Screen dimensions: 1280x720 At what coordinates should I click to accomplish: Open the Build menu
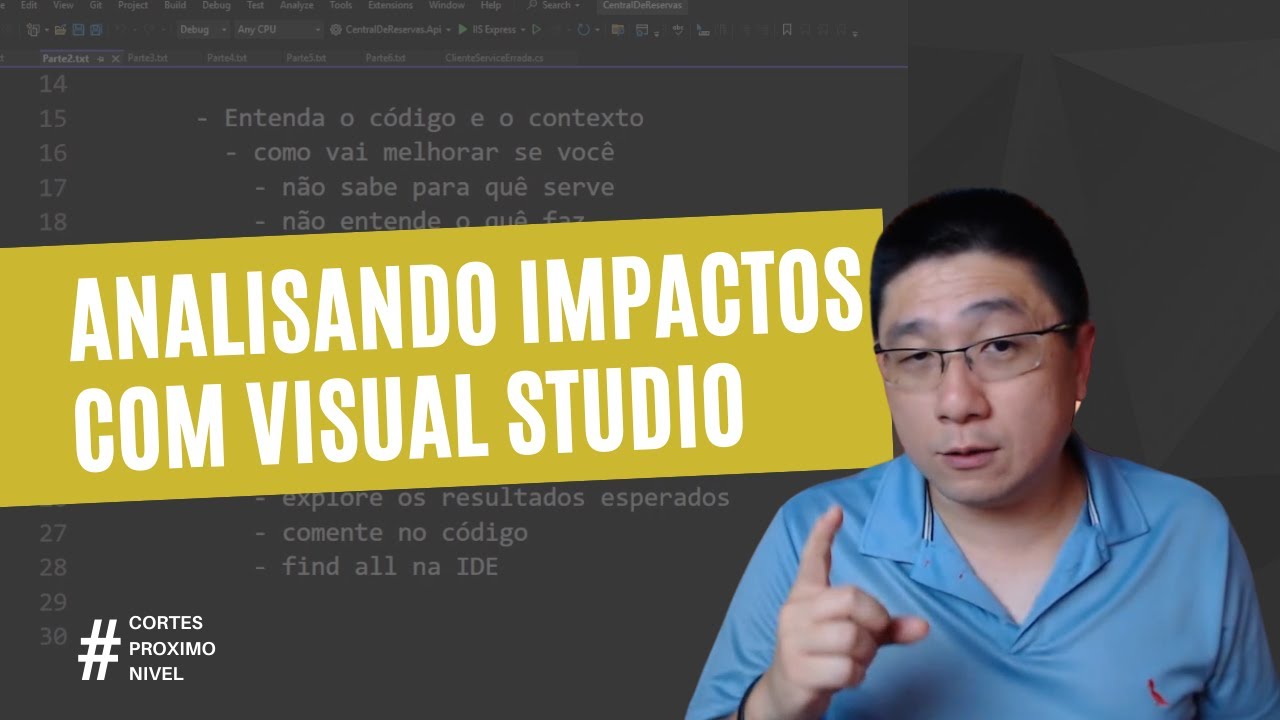(x=175, y=5)
